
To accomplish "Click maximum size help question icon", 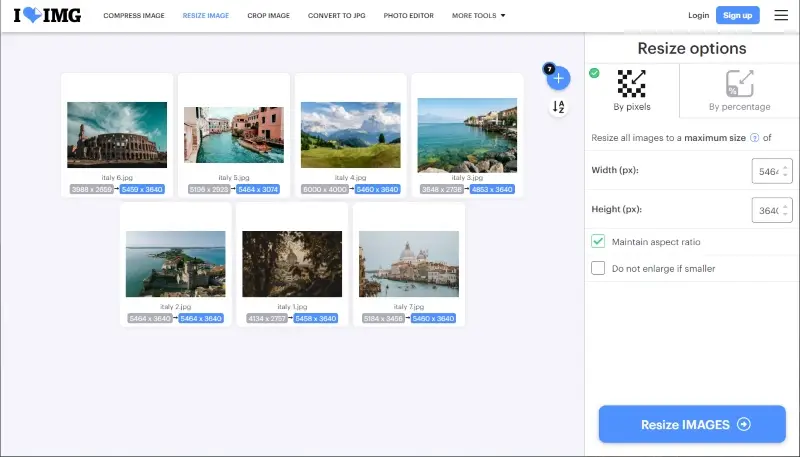I will pyautogui.click(x=754, y=138).
